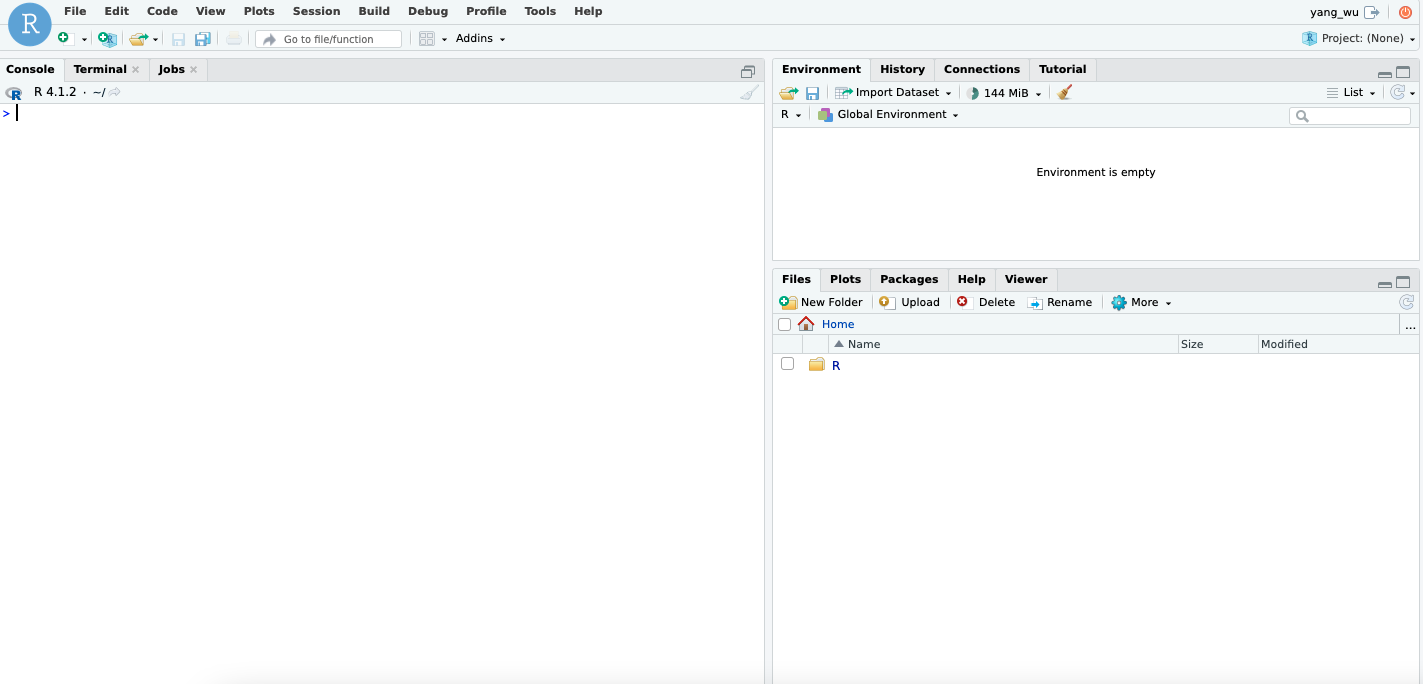Check the box next to R folder
The width and height of the screenshot is (1423, 684).
(787, 364)
